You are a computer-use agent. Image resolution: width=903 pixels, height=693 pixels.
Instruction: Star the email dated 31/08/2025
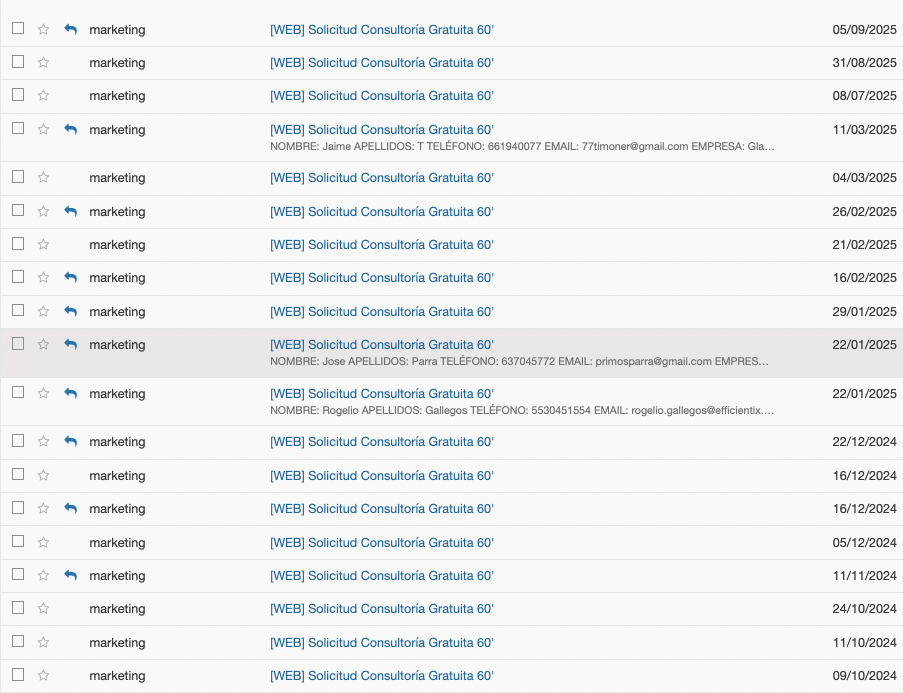[x=43, y=63]
